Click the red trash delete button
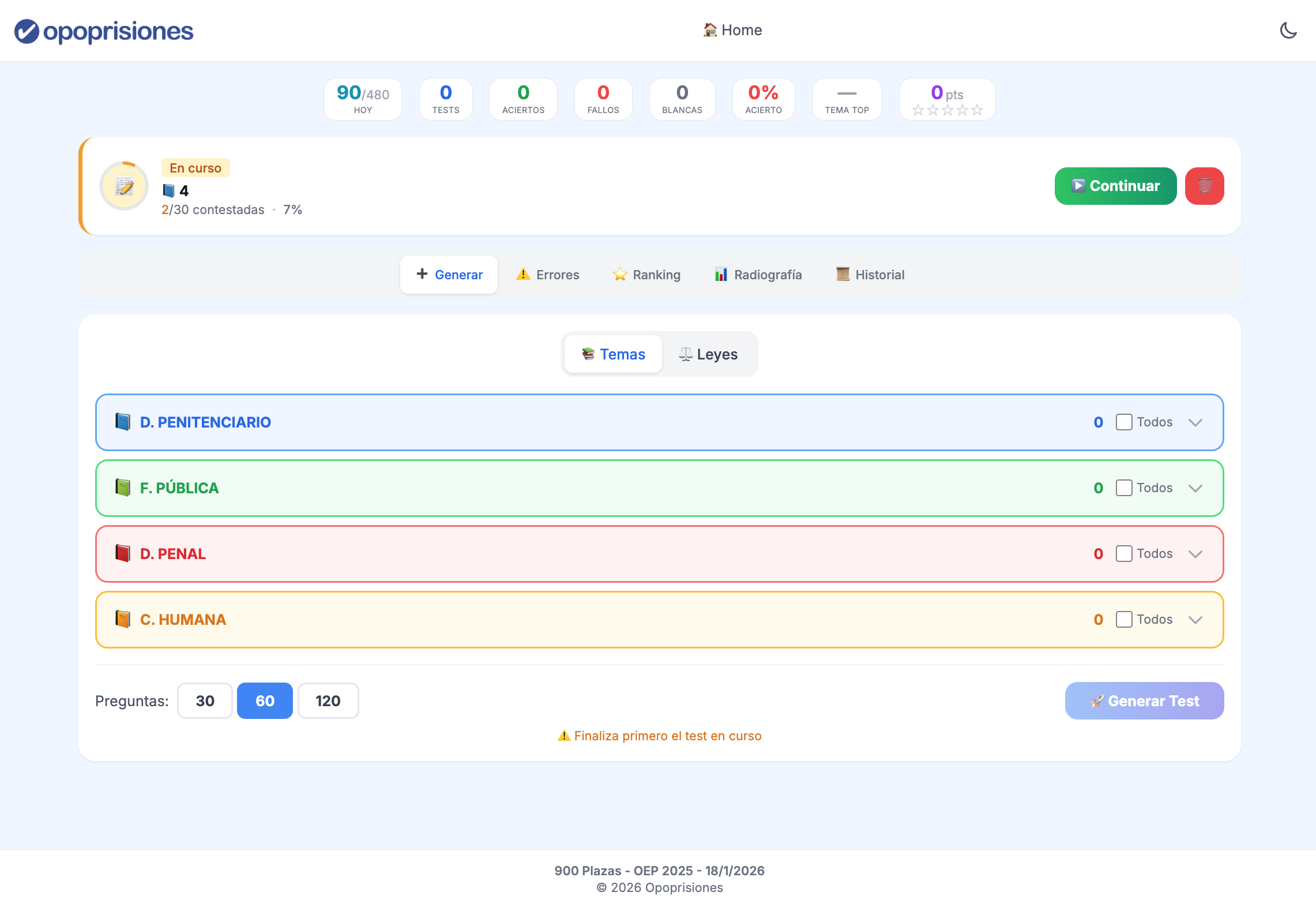This screenshot has height=907, width=1316. [x=1204, y=186]
